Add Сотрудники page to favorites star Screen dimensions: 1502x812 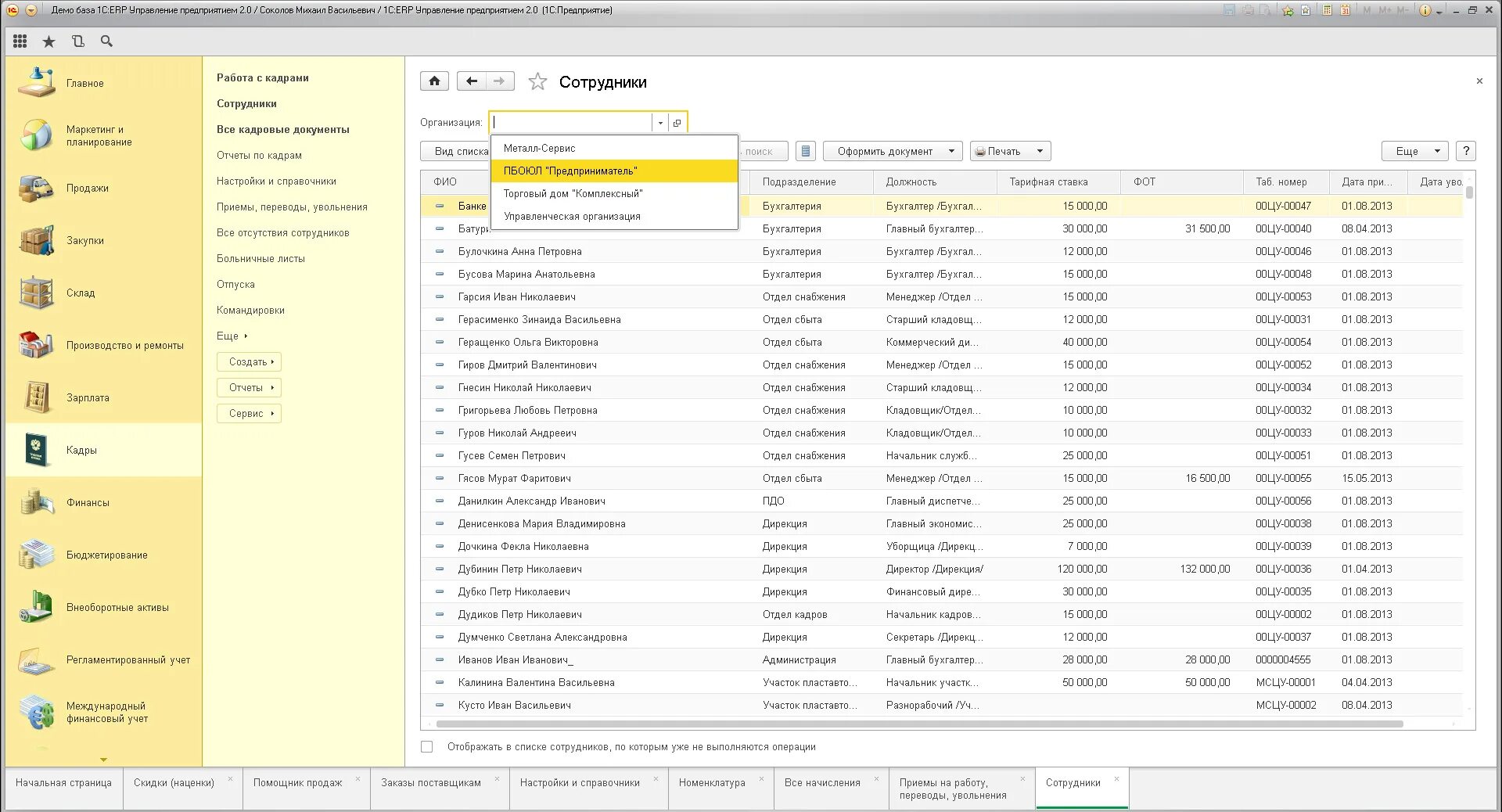pyautogui.click(x=537, y=81)
